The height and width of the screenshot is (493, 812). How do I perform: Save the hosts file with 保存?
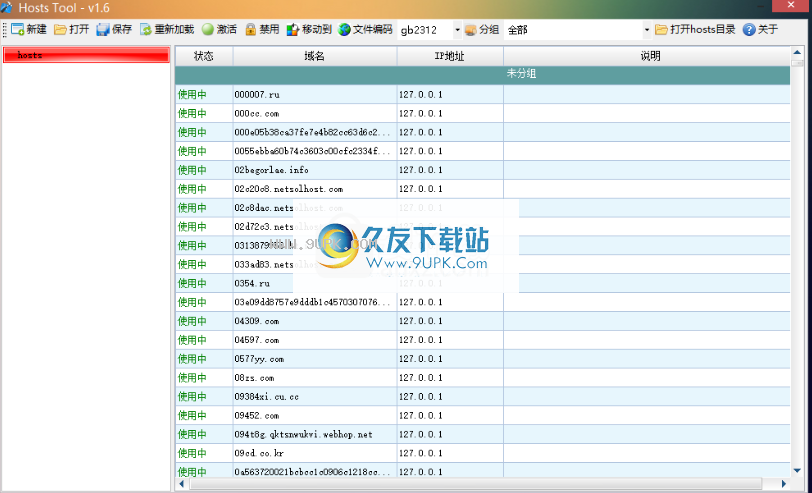pyautogui.click(x=114, y=30)
